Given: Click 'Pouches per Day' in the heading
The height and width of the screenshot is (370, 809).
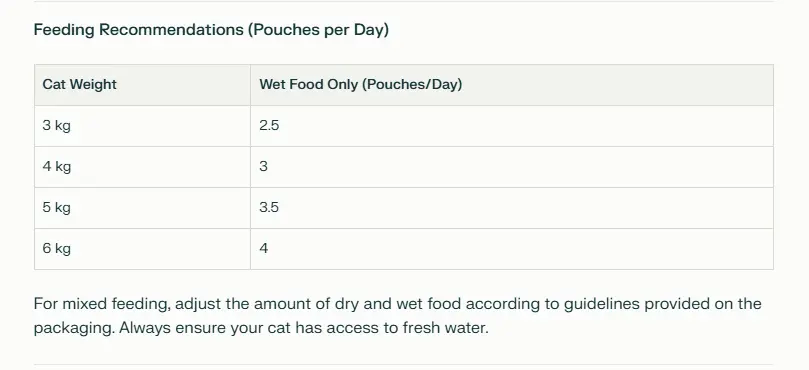Looking at the screenshot, I should point(318,30).
